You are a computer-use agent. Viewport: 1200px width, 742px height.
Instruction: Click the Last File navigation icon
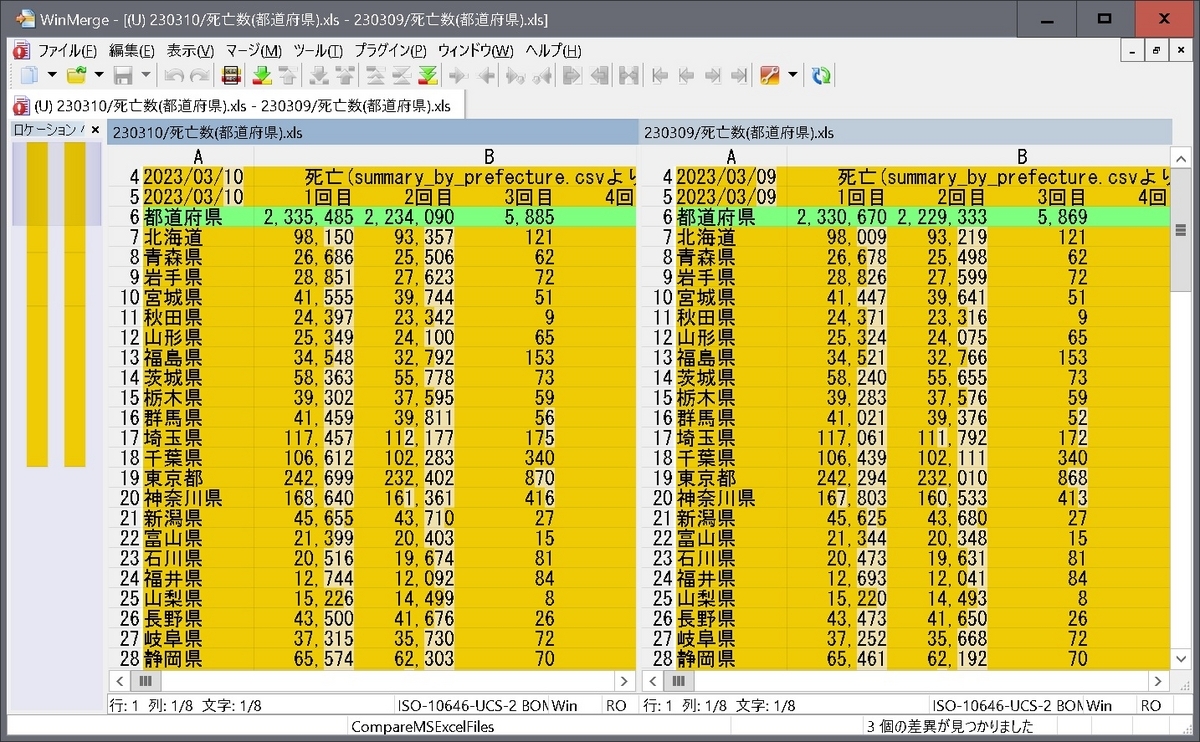(739, 75)
